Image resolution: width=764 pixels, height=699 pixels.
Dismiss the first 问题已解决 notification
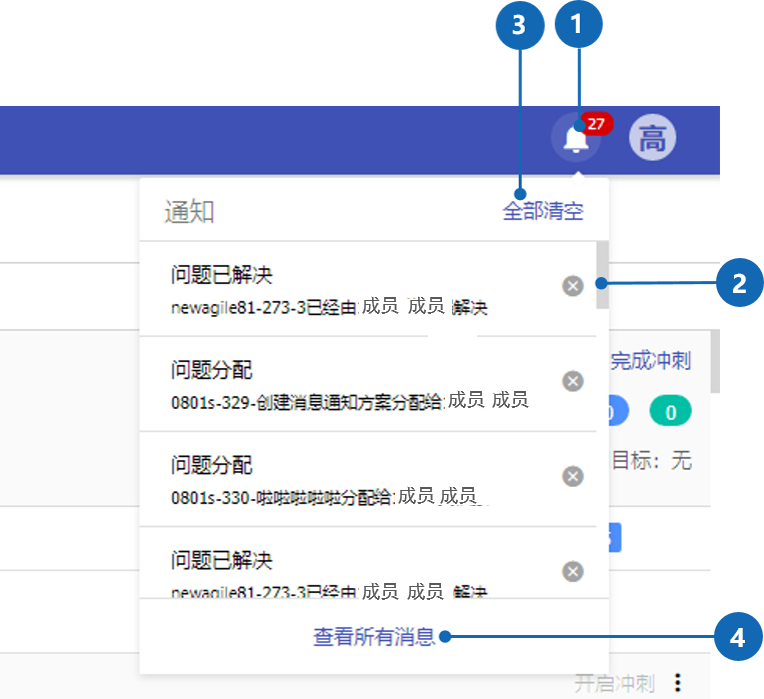point(572,287)
